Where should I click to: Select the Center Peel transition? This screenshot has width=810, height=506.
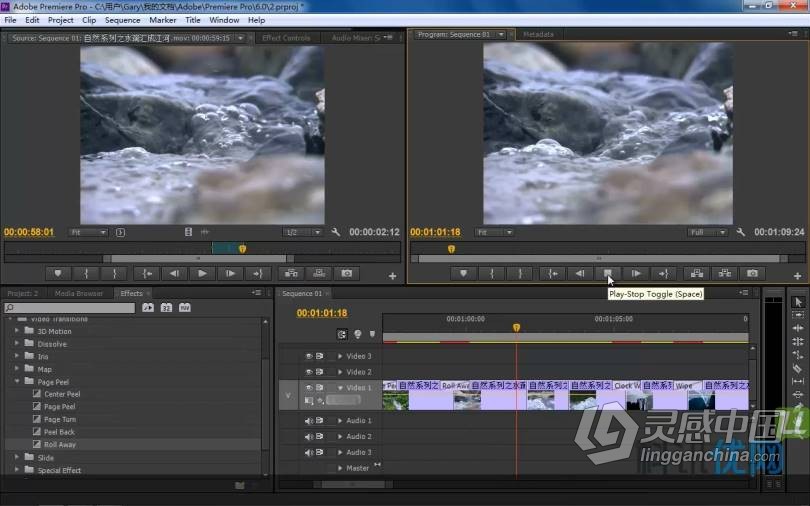point(62,394)
